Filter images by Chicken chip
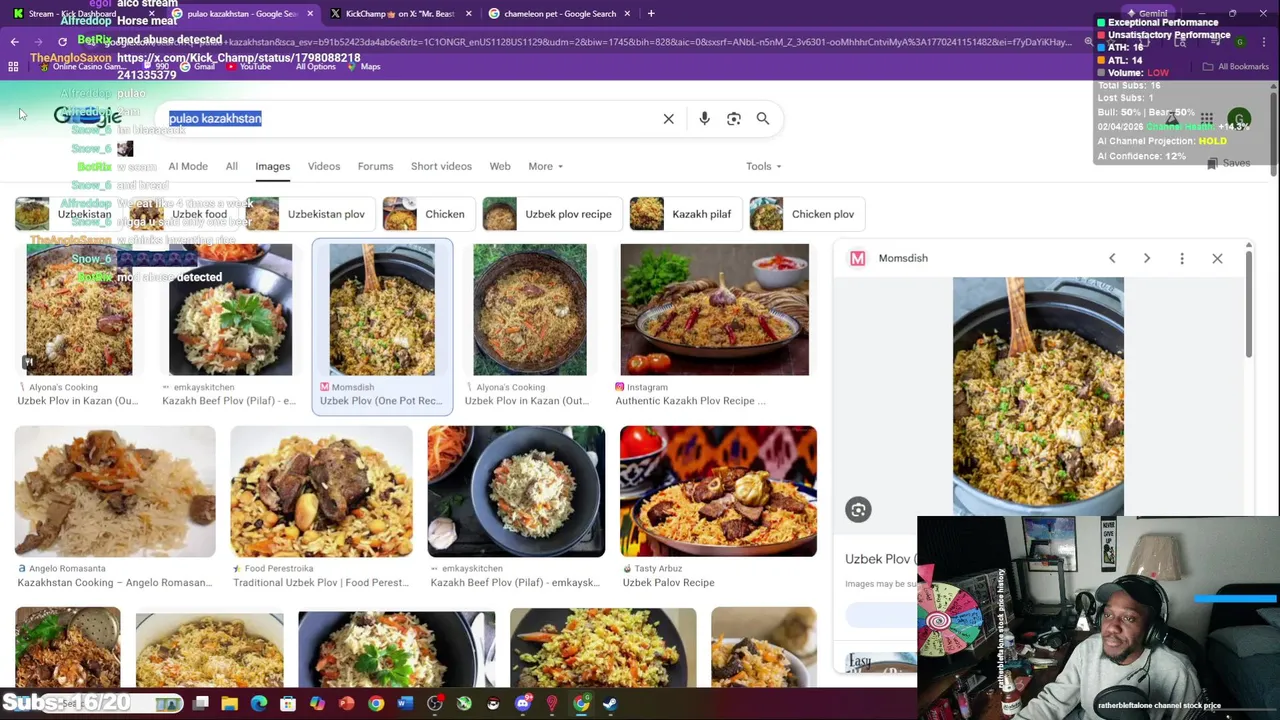Screen dimensions: 1280x720 pos(427,214)
